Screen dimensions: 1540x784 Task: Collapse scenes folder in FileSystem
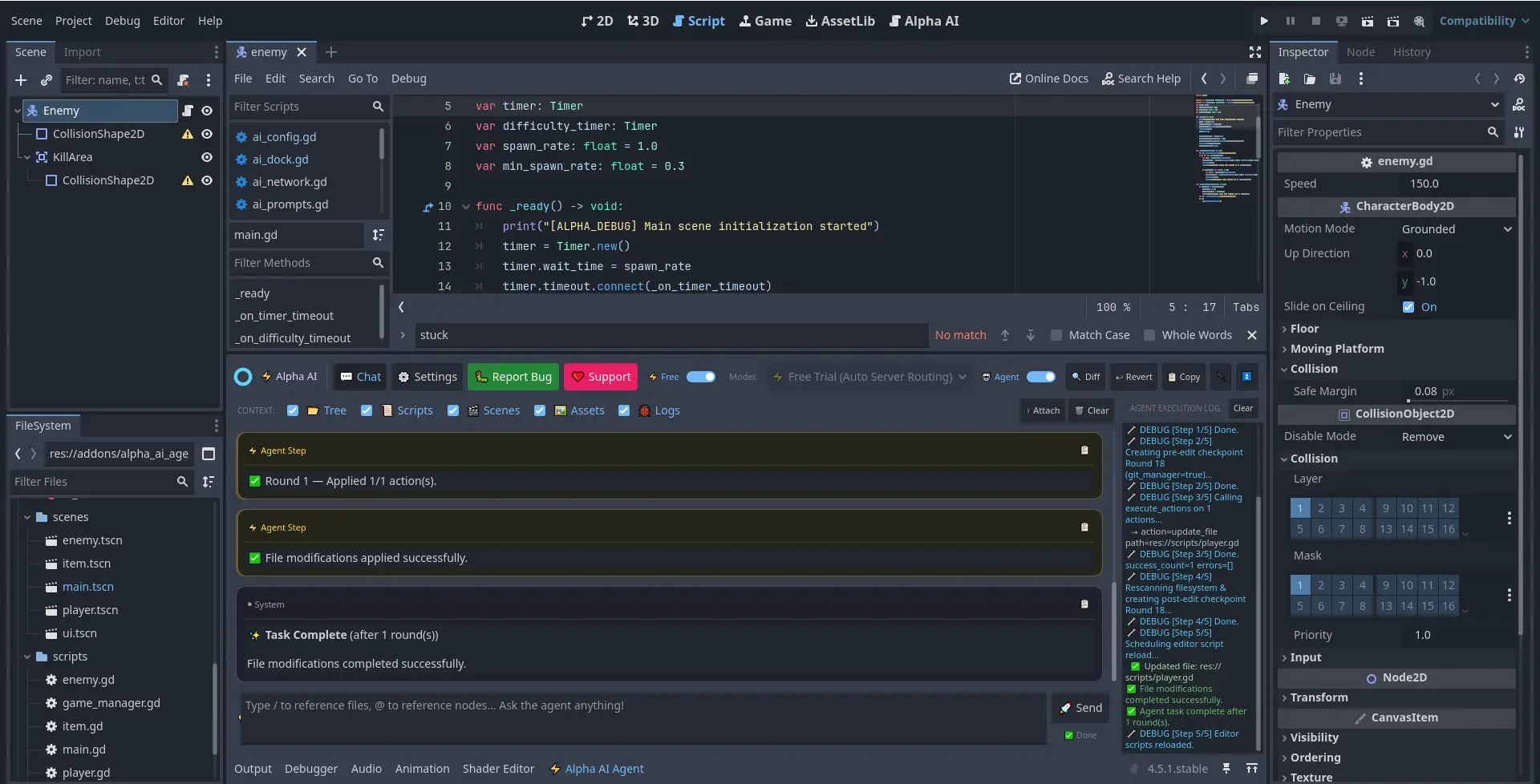[x=27, y=517]
